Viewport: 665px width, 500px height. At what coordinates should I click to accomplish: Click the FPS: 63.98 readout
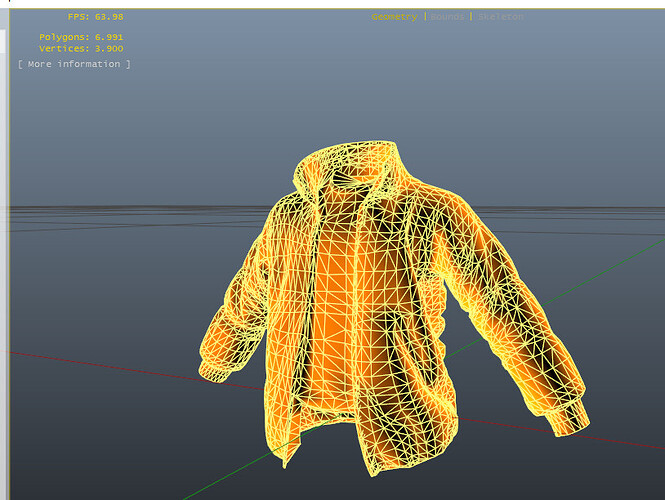[95, 17]
